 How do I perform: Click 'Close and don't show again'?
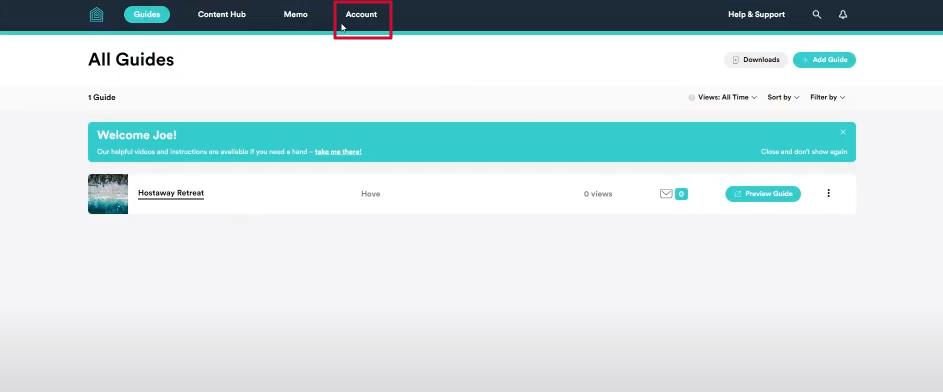tap(803, 152)
